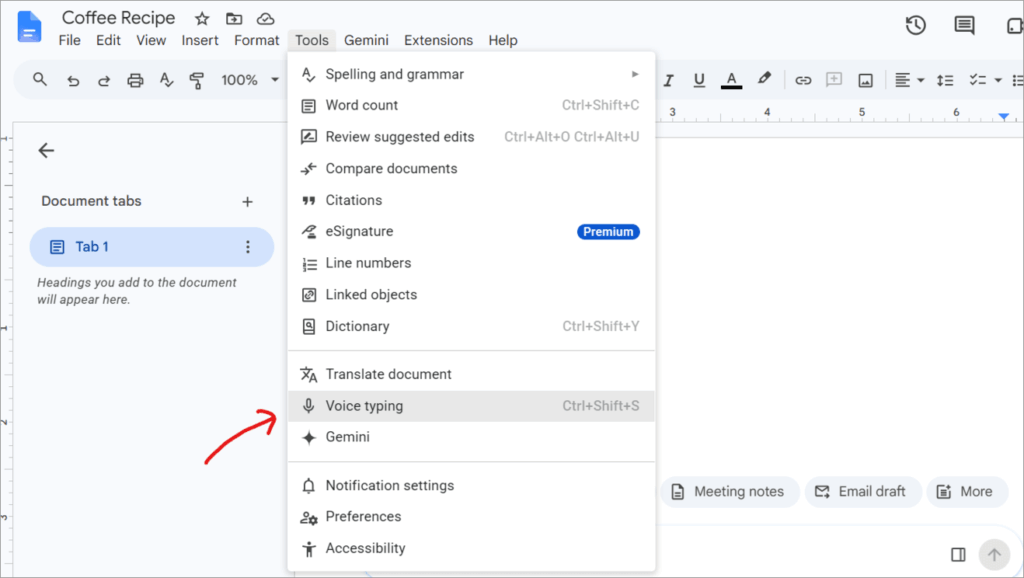Choose eSignature premium option
The width and height of the screenshot is (1024, 578).
(471, 232)
